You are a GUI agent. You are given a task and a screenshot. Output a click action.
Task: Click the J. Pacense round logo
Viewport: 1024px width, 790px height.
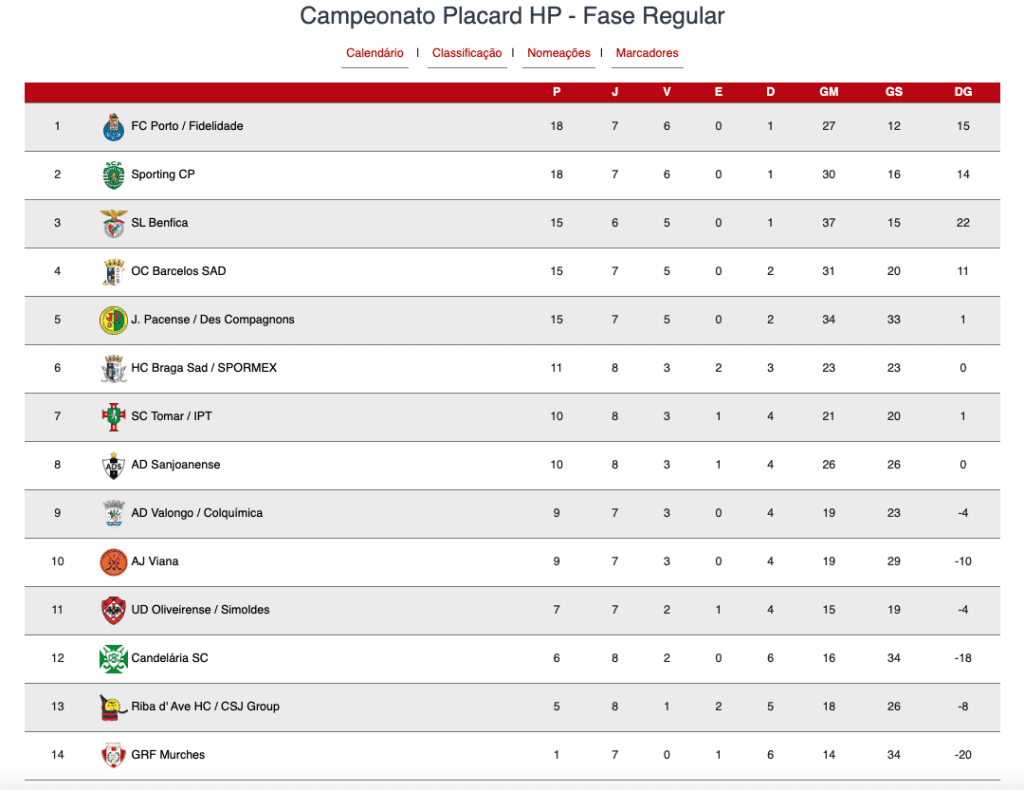114,320
